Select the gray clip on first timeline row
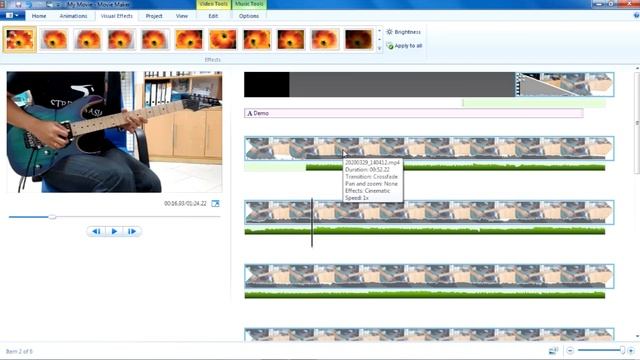This screenshot has width=640, height=360. click(402, 84)
